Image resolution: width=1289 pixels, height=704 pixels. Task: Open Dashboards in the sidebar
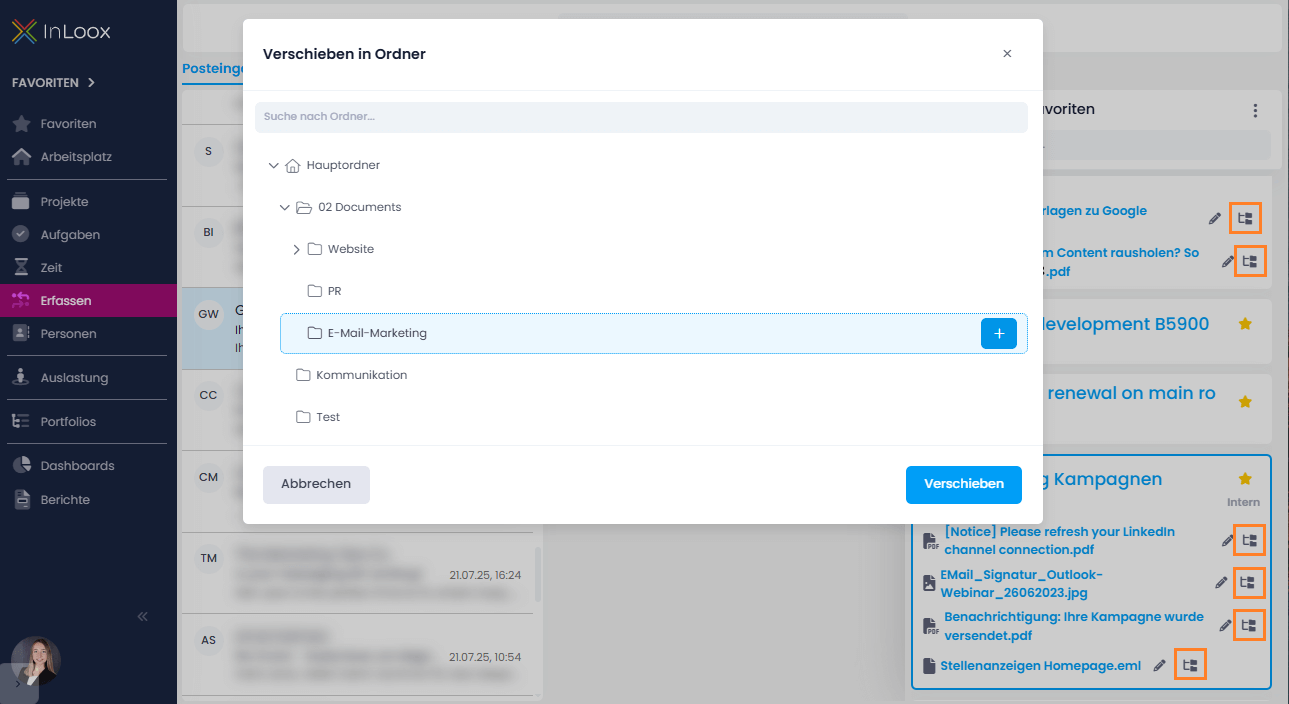coord(77,466)
